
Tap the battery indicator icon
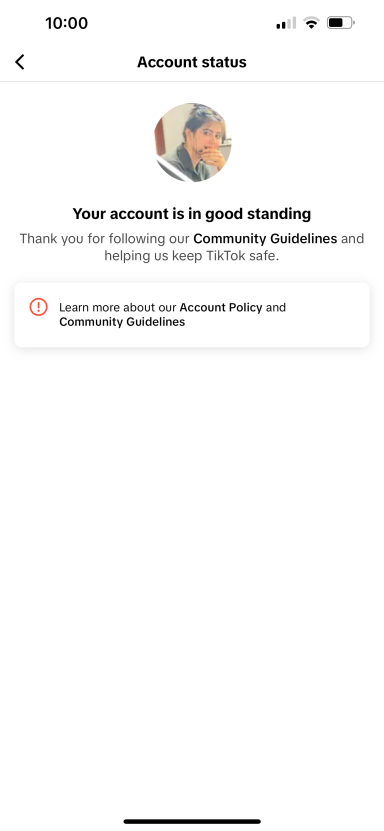341,23
